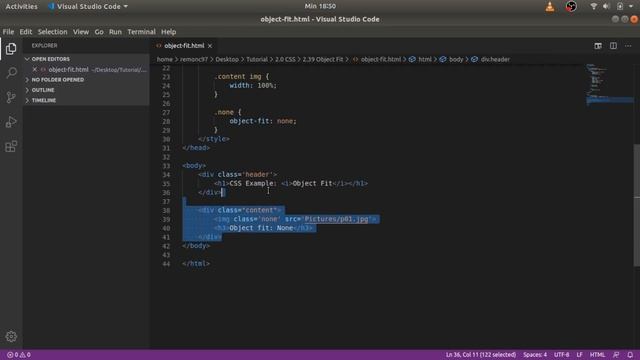
Task: Click the EXPLORER sidebar title
Action: click(x=44, y=46)
